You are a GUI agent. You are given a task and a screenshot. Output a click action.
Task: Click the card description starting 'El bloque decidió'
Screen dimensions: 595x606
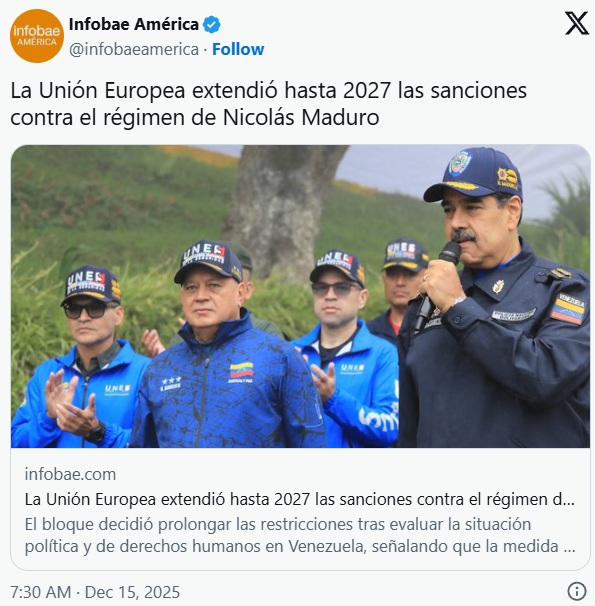[x=300, y=535]
